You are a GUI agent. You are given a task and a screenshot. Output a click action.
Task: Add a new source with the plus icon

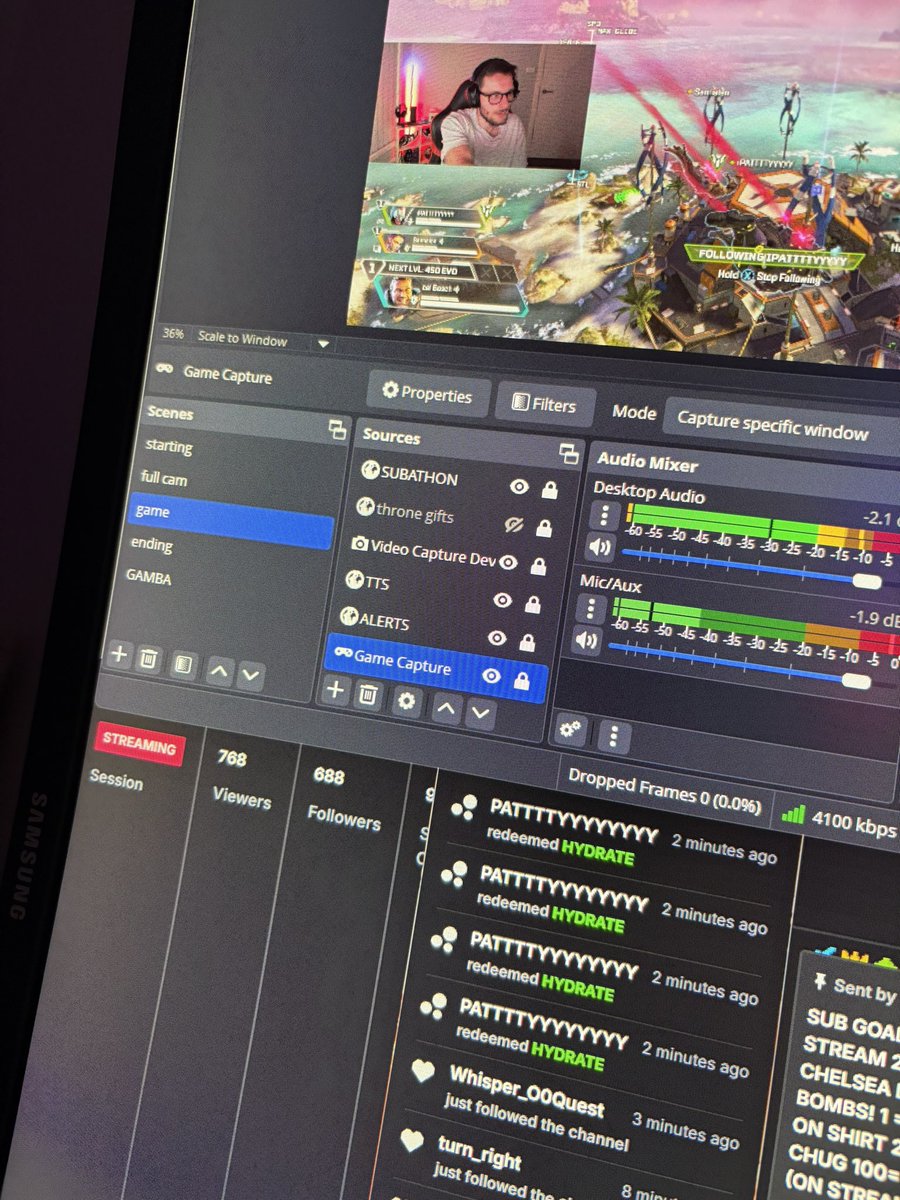click(336, 690)
